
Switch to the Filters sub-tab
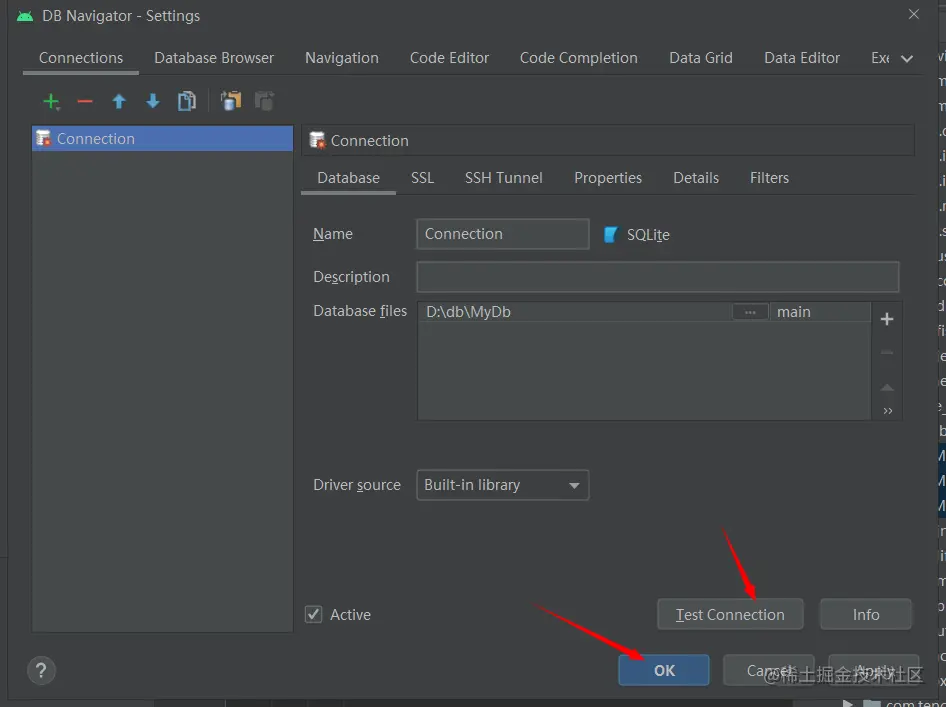769,178
